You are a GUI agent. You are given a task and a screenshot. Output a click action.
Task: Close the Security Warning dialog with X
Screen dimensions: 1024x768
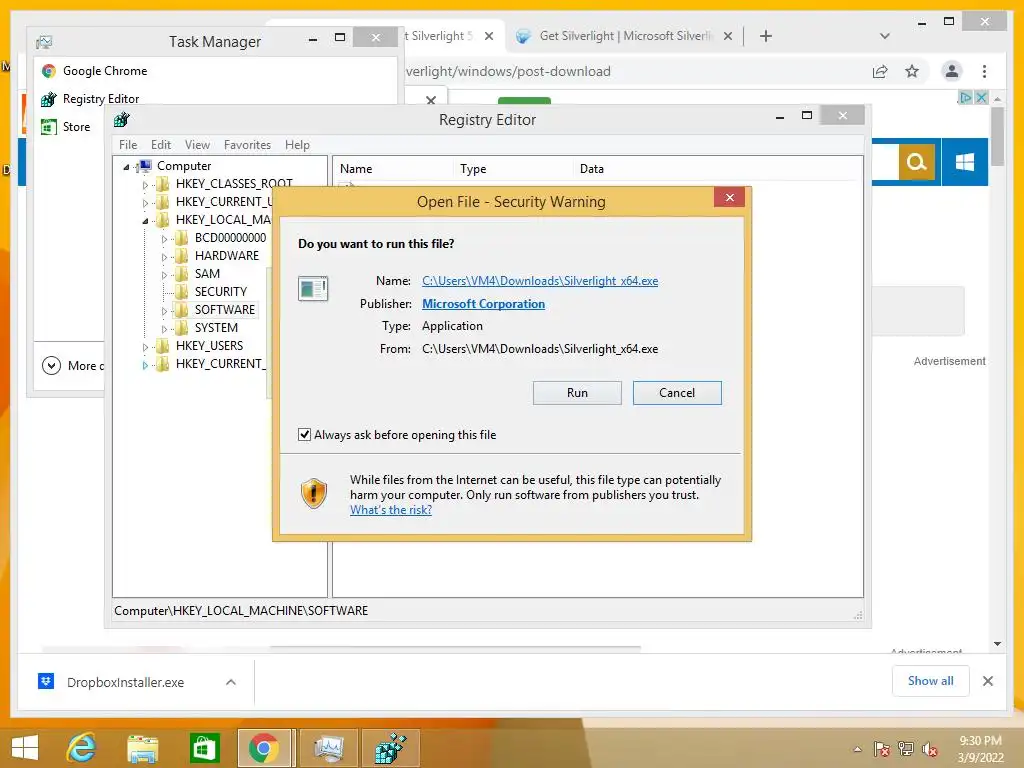729,197
